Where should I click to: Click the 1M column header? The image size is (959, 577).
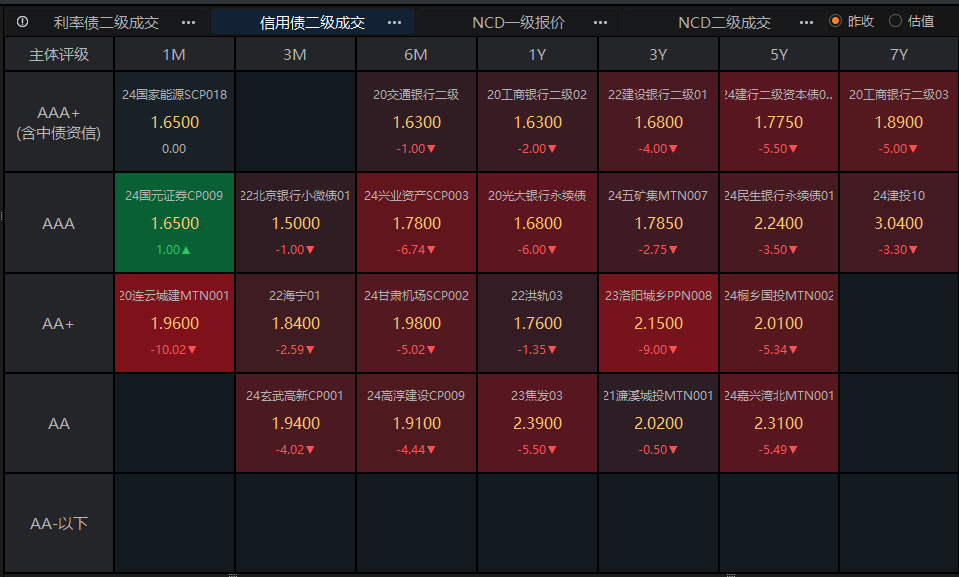174,54
